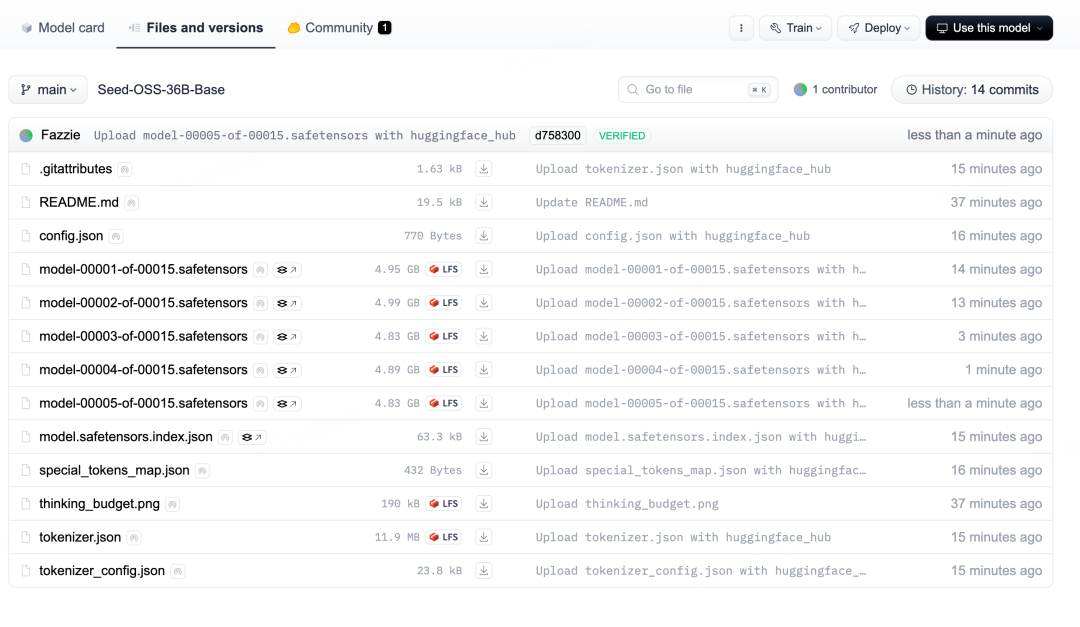Click Fazzie's avatar in commit header

point(26,136)
